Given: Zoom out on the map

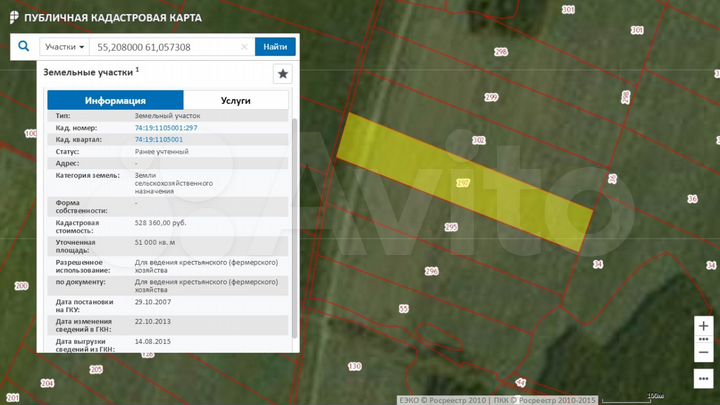Looking at the screenshot, I should point(704,353).
